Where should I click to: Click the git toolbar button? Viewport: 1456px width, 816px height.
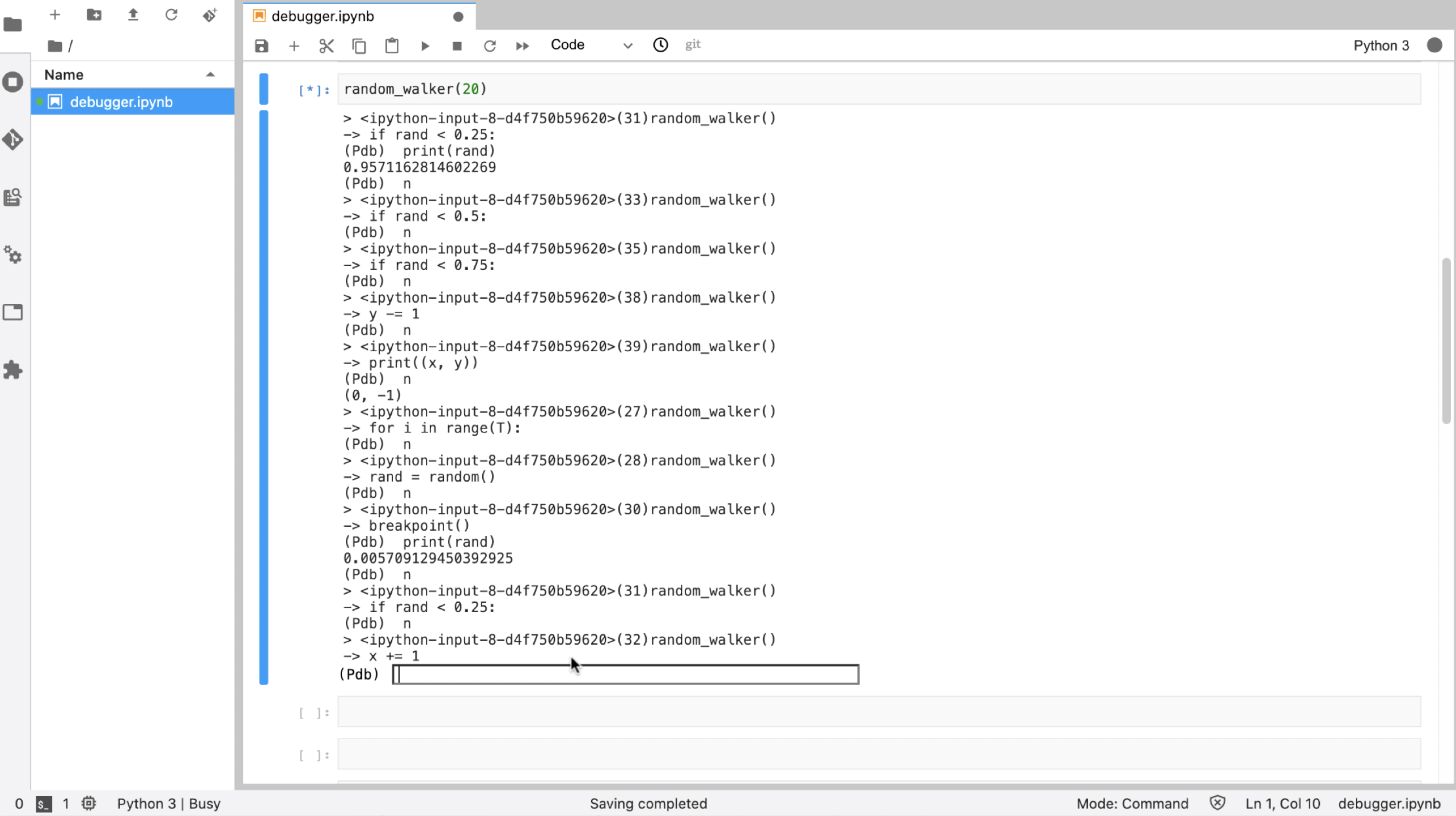click(x=693, y=45)
